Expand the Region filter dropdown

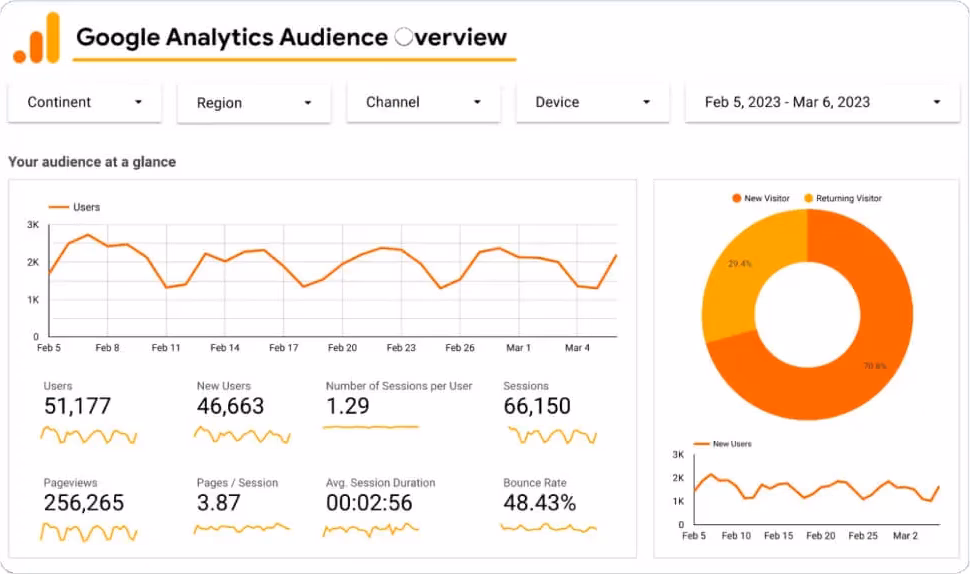[x=254, y=103]
